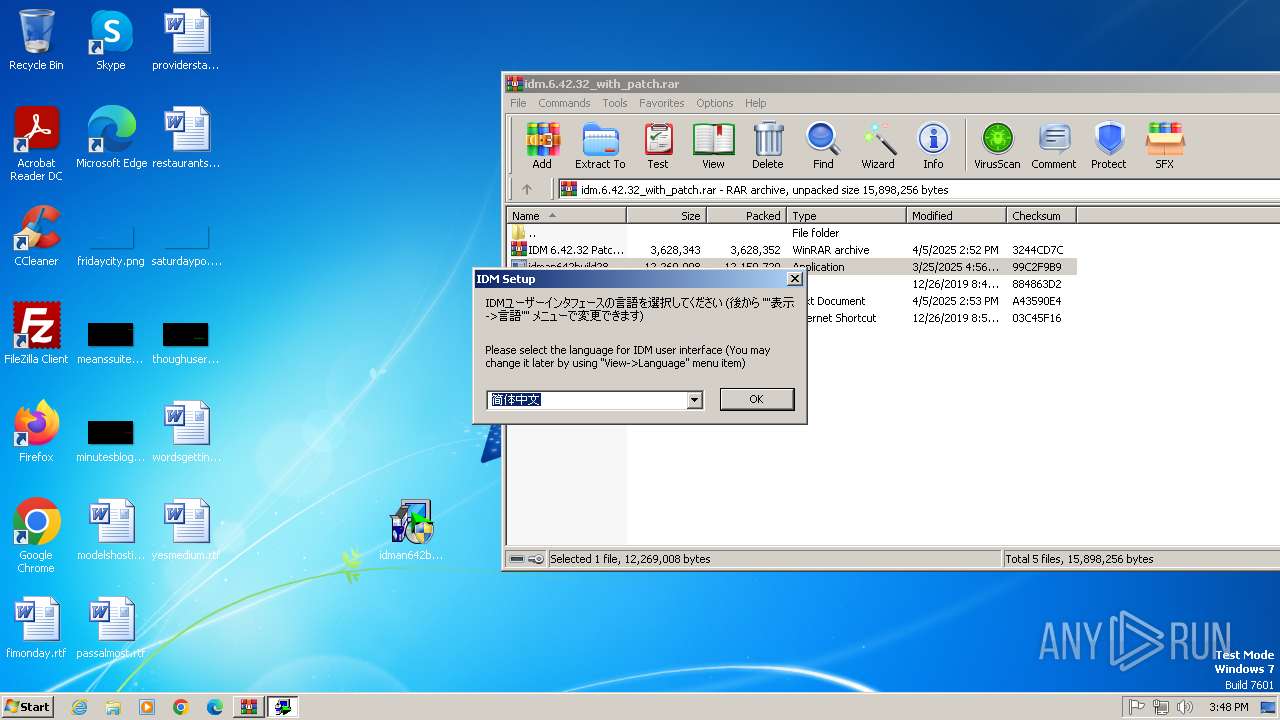
Task: Expand the IDM language dropdown
Action: 695,400
